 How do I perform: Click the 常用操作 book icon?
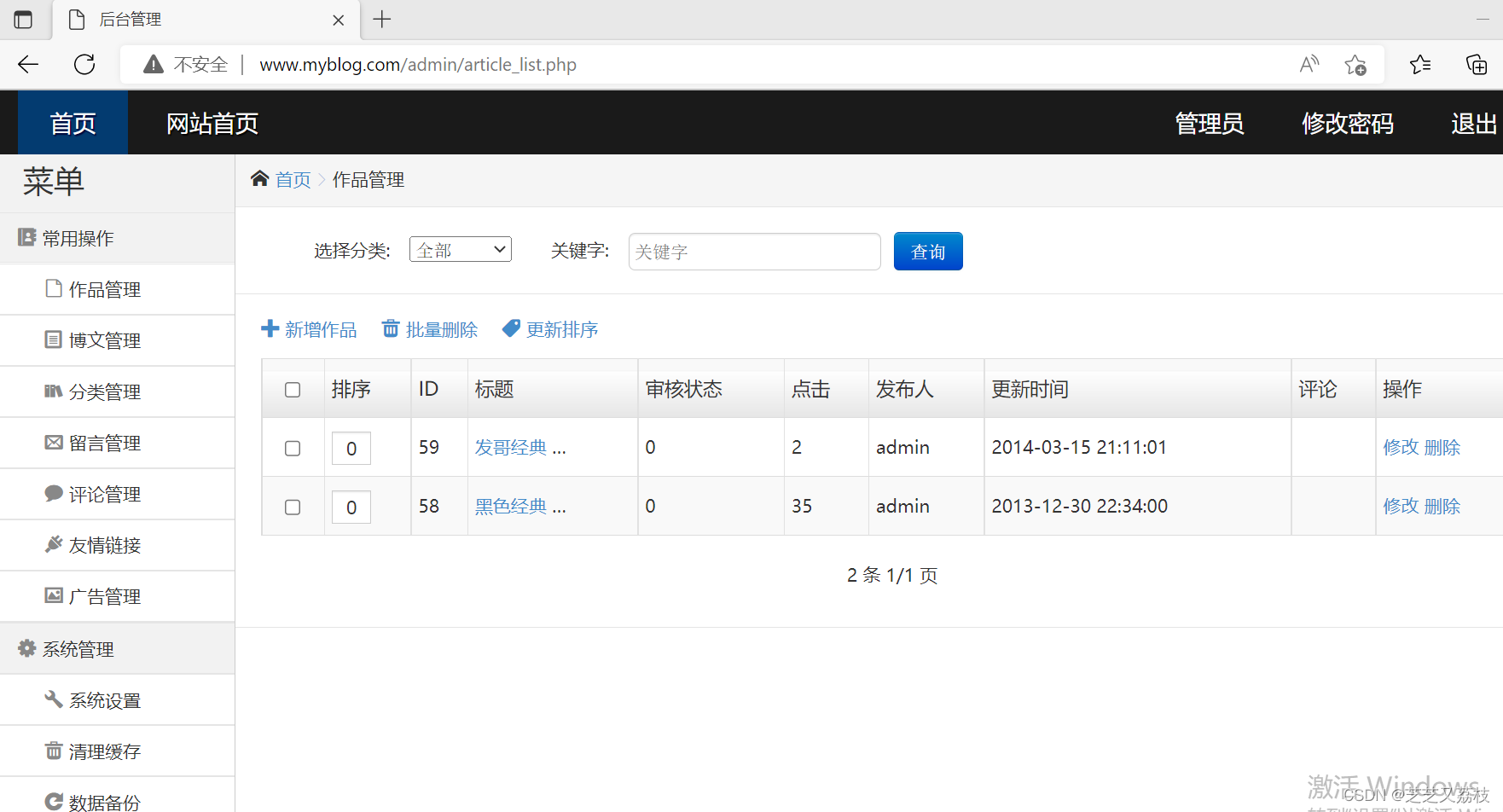click(x=27, y=237)
